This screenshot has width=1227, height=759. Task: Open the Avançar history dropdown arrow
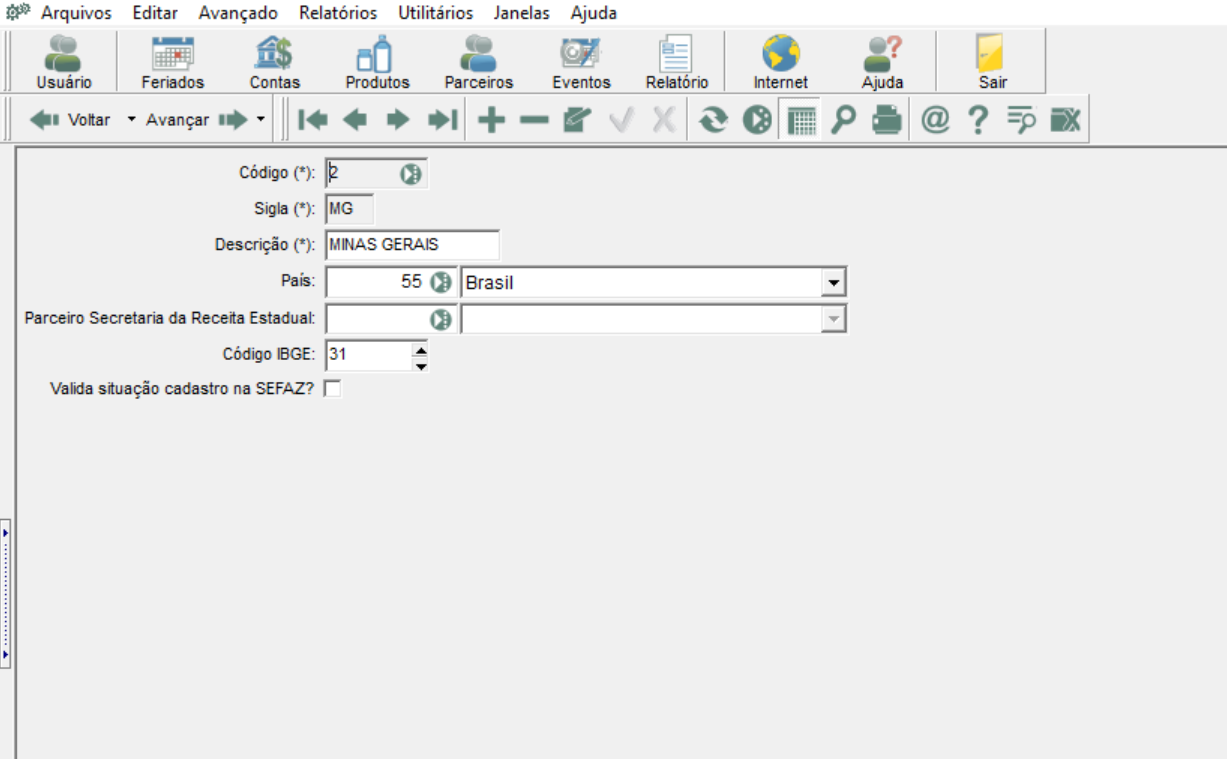click(261, 120)
